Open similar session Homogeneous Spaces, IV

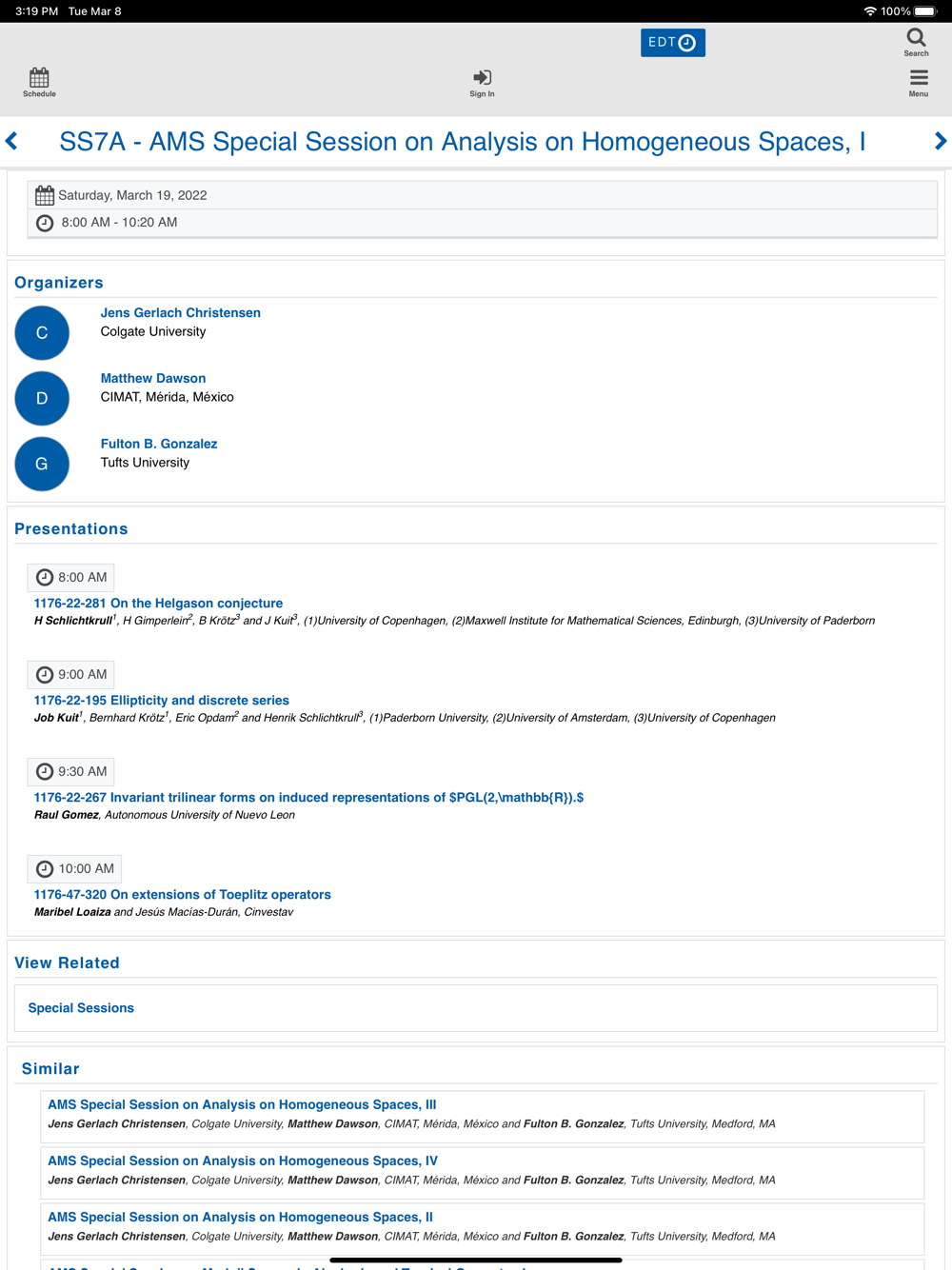pos(242,1161)
